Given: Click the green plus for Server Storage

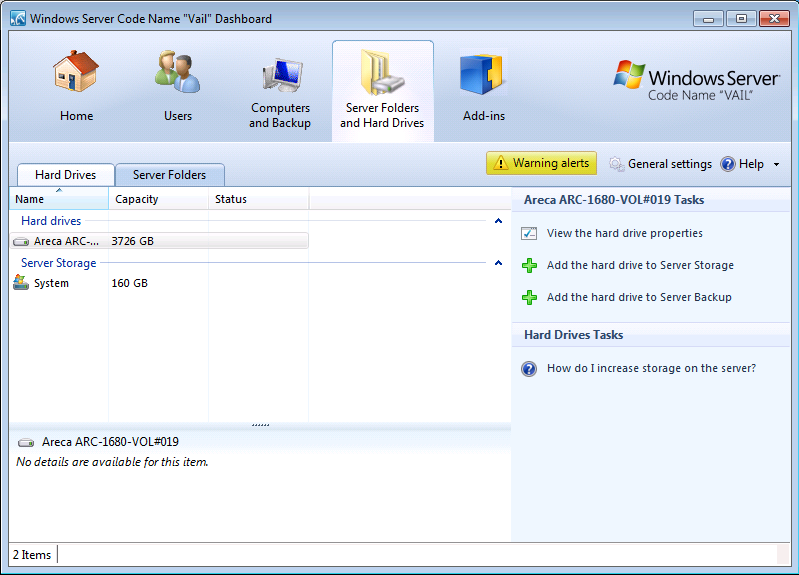Looking at the screenshot, I should [530, 266].
